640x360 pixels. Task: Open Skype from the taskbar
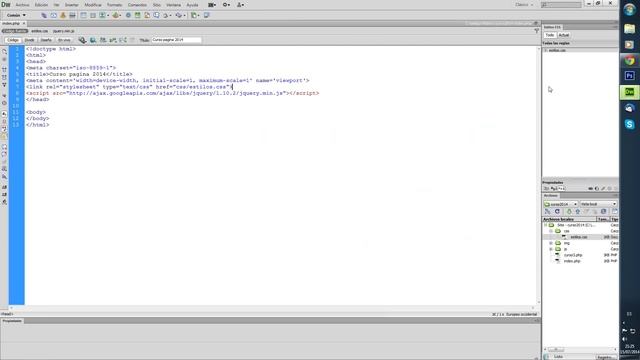(629, 124)
